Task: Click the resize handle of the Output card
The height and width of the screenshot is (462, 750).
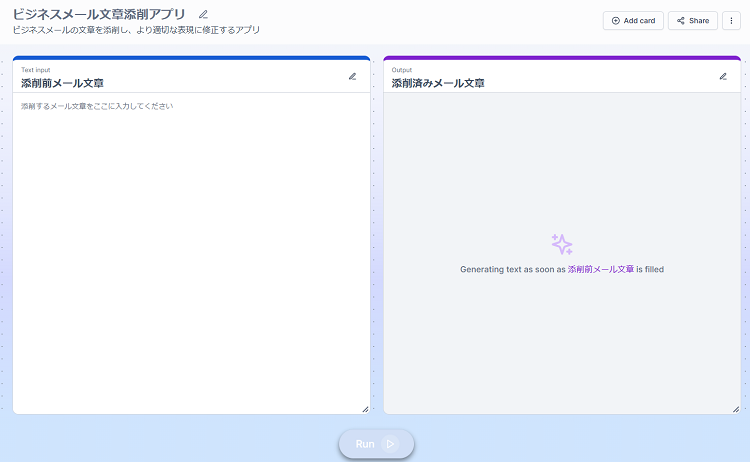Action: tap(736, 409)
